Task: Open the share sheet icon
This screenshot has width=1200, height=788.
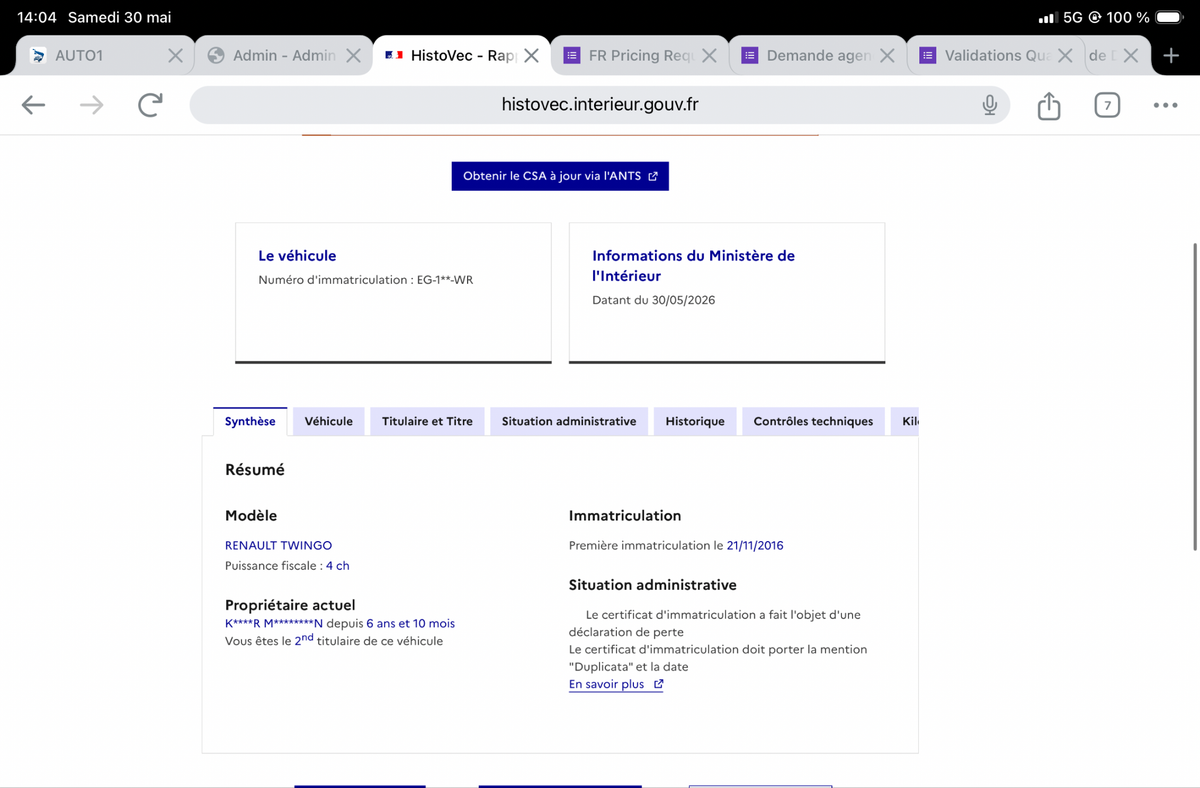Action: point(1048,105)
